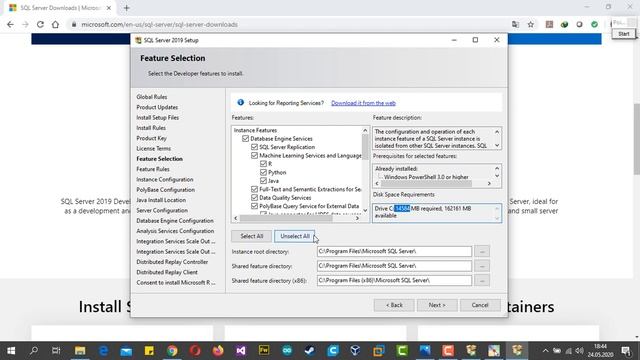Uncheck Full-Text and Semantic Extractions

[x=254, y=189]
